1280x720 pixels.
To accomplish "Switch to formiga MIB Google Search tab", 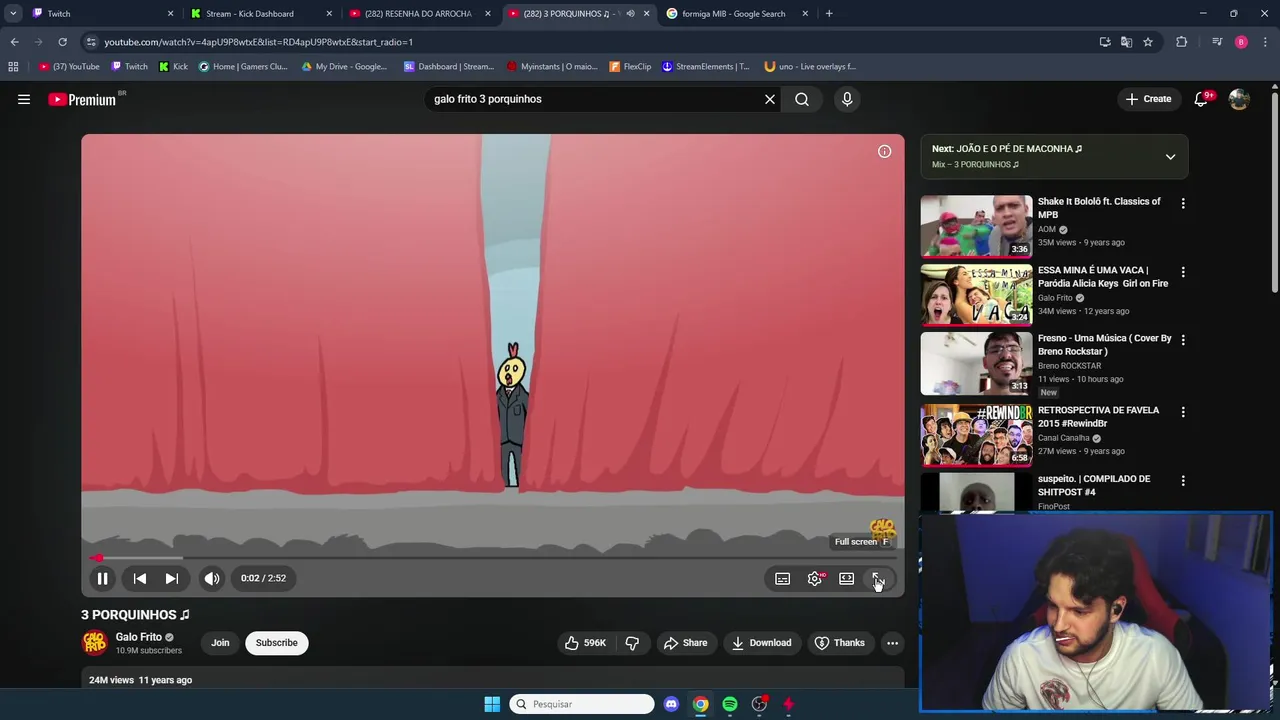I will 736,14.
